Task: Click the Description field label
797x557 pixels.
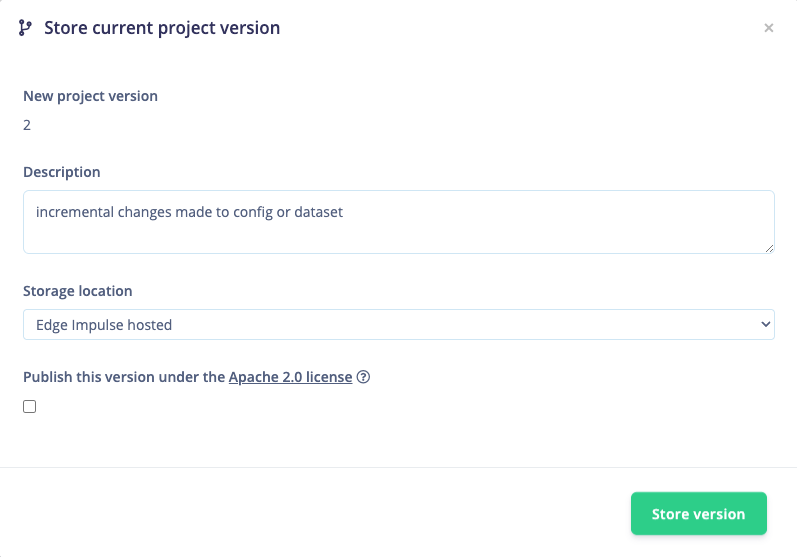Action: pyautogui.click(x=62, y=172)
